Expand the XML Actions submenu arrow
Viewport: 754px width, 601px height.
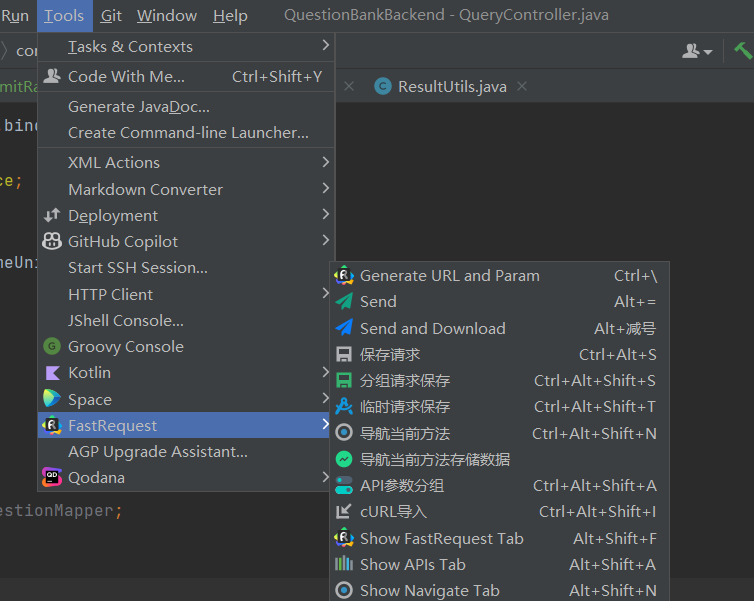click(x=326, y=162)
